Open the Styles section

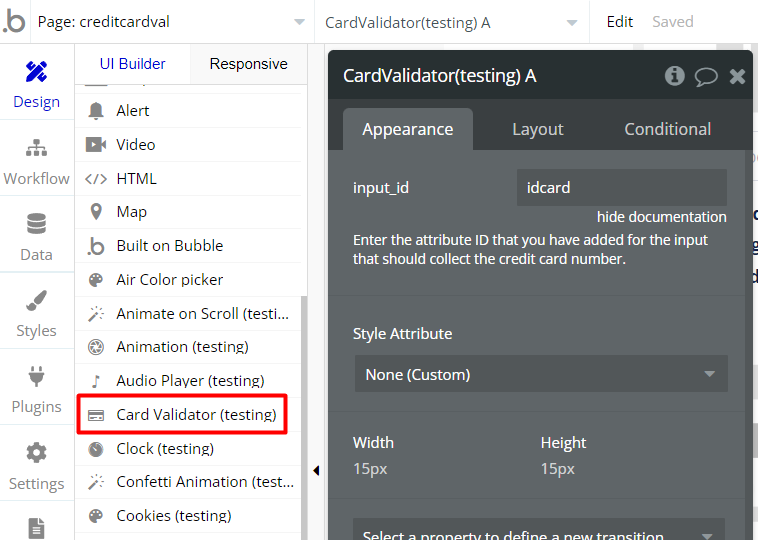[36, 313]
